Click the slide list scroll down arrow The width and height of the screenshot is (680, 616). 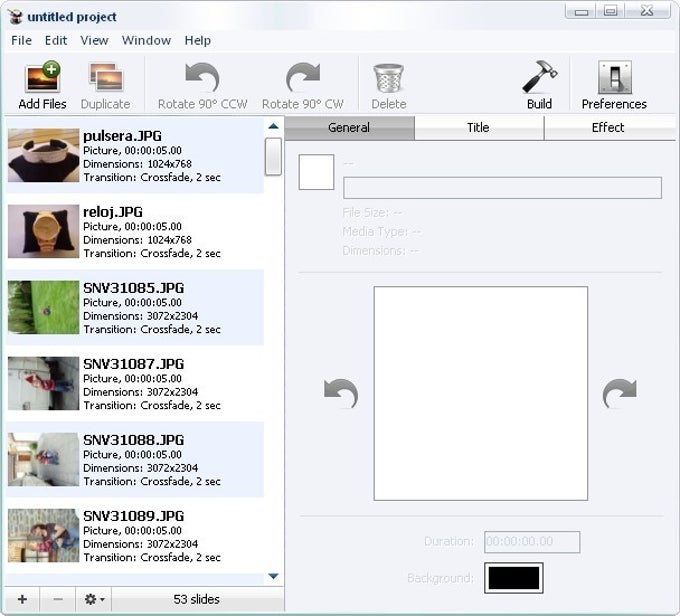(273, 576)
